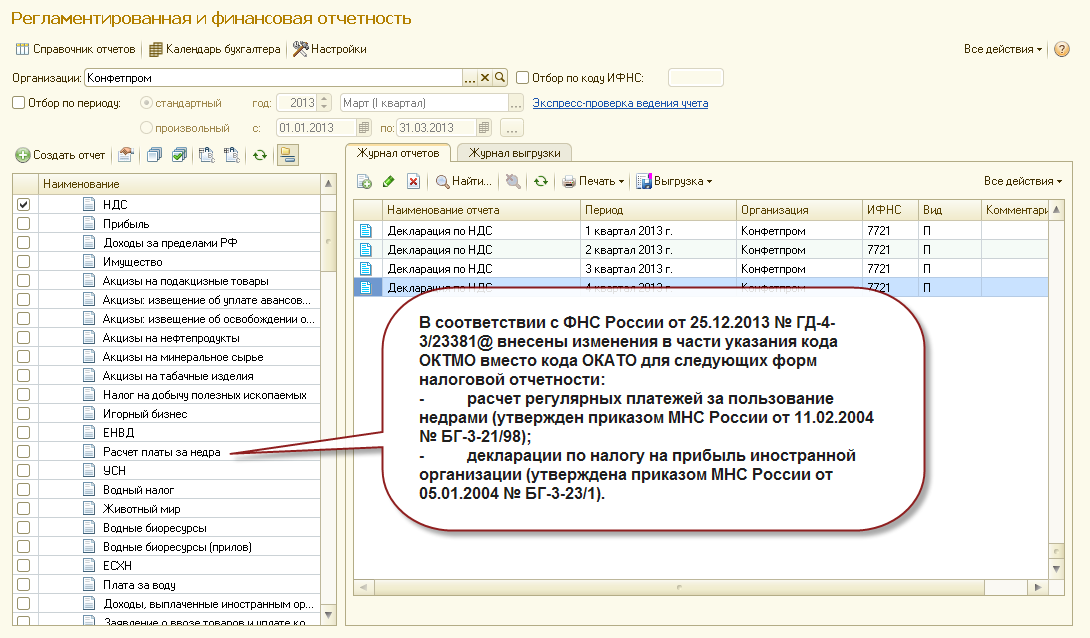Check the ЕНВД checkbox
This screenshot has width=1090, height=638.
click(24, 432)
